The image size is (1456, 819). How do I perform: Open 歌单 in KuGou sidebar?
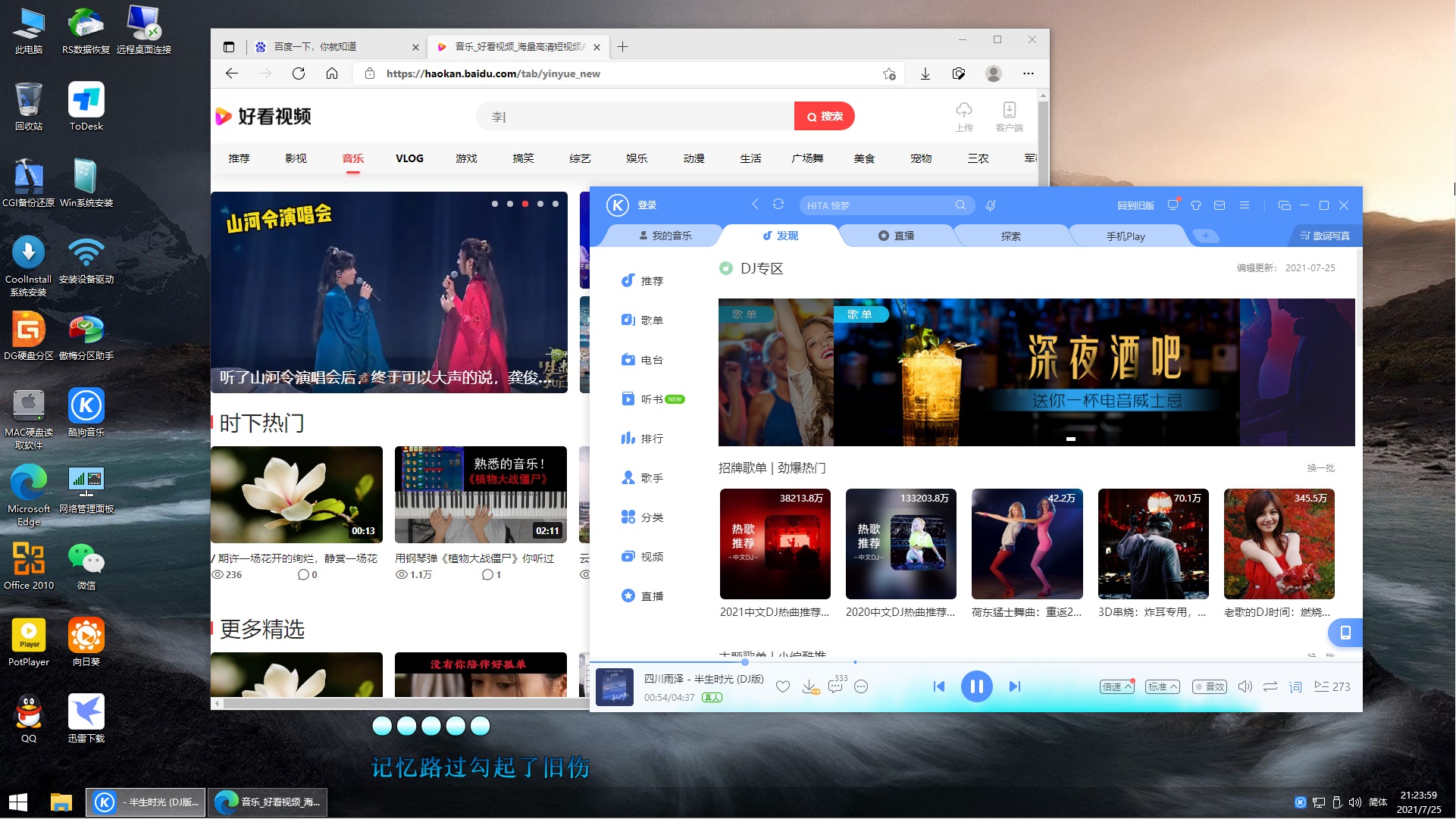pos(642,320)
